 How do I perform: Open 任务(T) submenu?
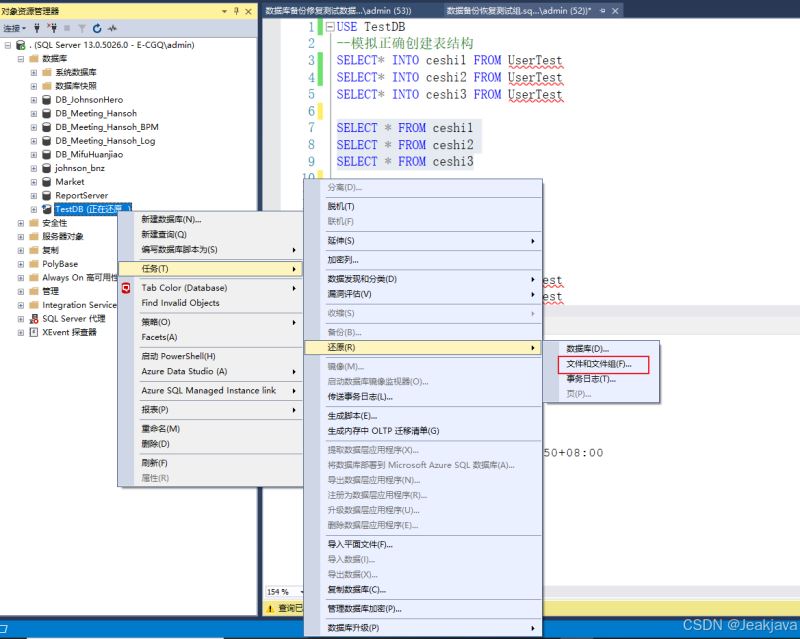[210, 268]
